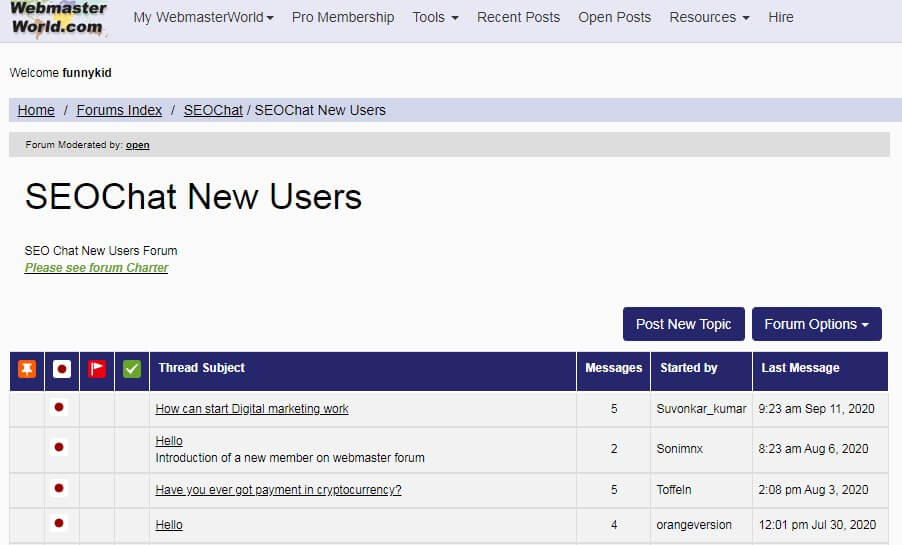
Task: Click red dot beside orangeversion's Hello thread
Action: (x=59, y=523)
